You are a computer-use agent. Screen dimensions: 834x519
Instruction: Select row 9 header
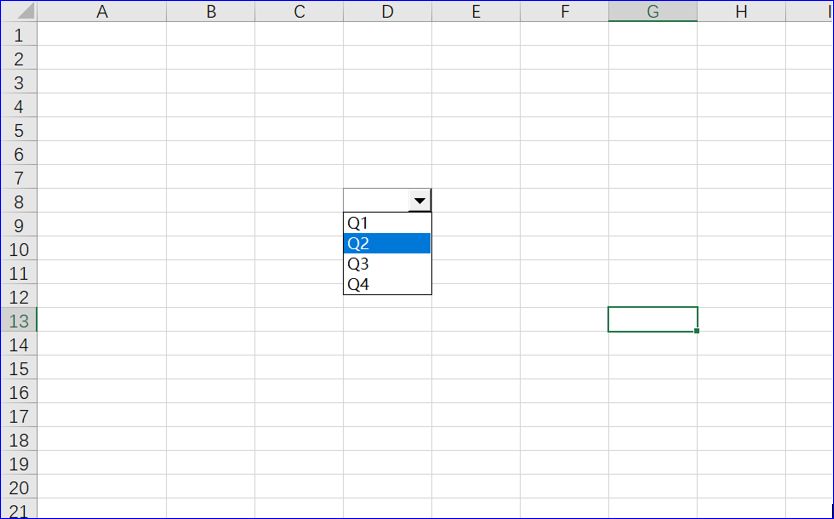pyautogui.click(x=19, y=225)
